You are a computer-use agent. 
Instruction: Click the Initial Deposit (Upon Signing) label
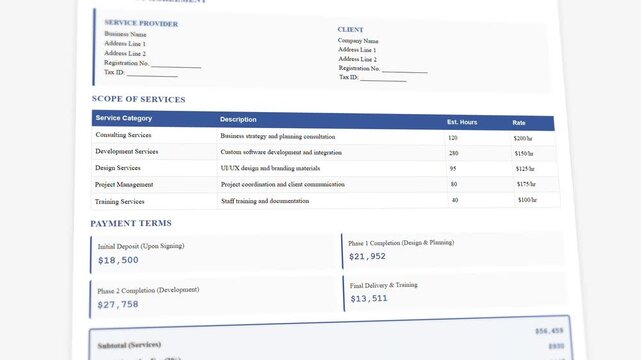click(141, 246)
